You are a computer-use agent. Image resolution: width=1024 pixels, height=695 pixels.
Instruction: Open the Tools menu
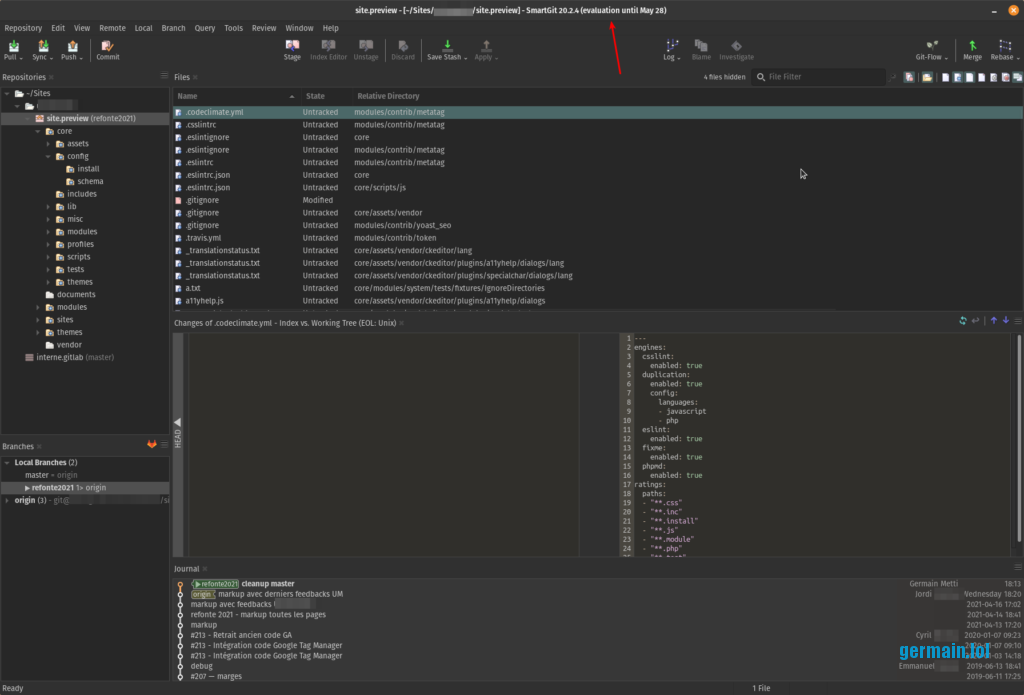click(233, 28)
